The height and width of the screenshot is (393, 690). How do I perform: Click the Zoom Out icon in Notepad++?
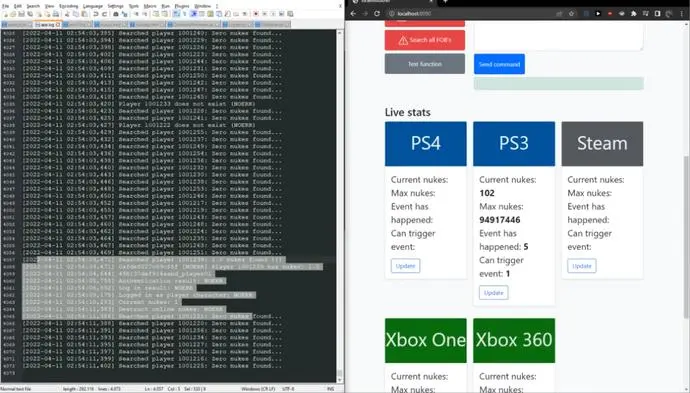pos(145,14)
